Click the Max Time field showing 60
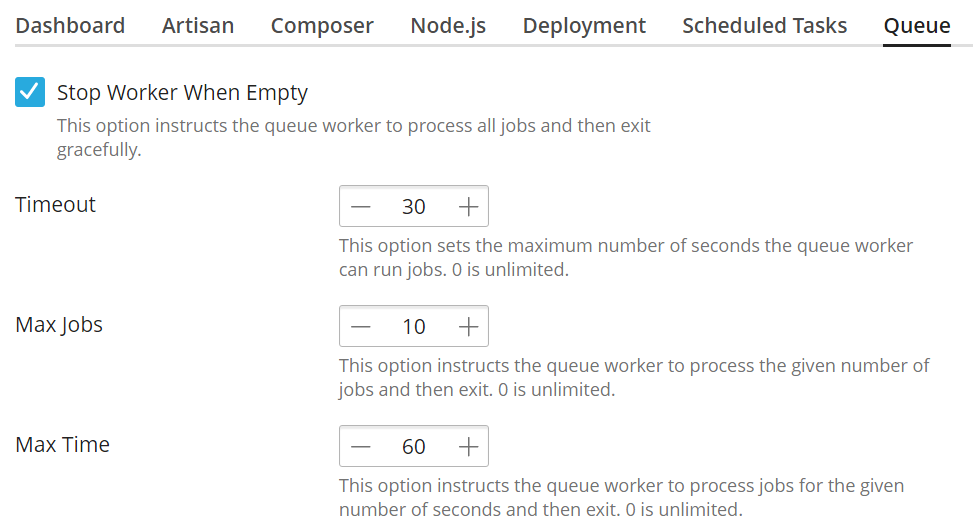Viewport: 973px width, 532px height. (x=414, y=447)
